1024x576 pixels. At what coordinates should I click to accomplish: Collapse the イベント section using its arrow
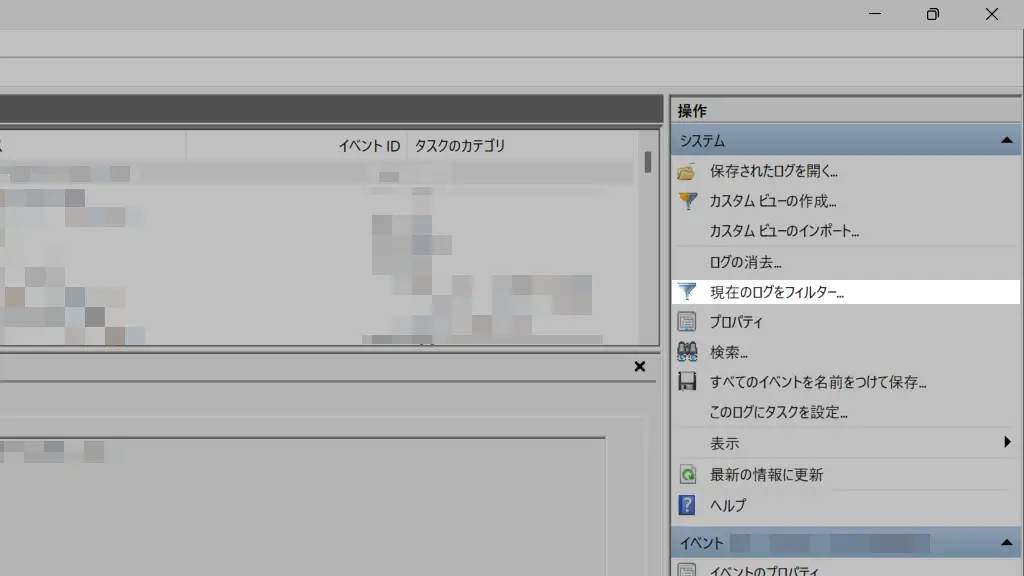click(x=1006, y=543)
